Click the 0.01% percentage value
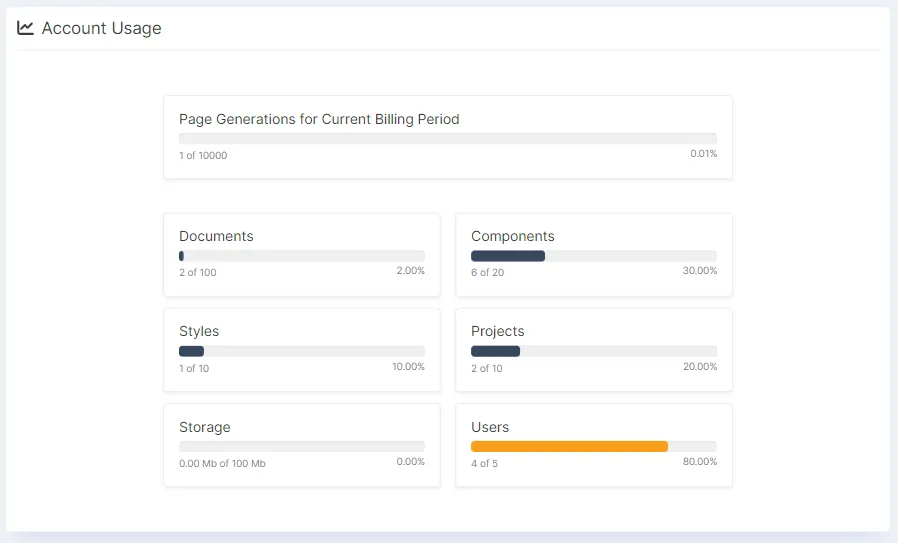This screenshot has width=898, height=543. click(x=703, y=154)
